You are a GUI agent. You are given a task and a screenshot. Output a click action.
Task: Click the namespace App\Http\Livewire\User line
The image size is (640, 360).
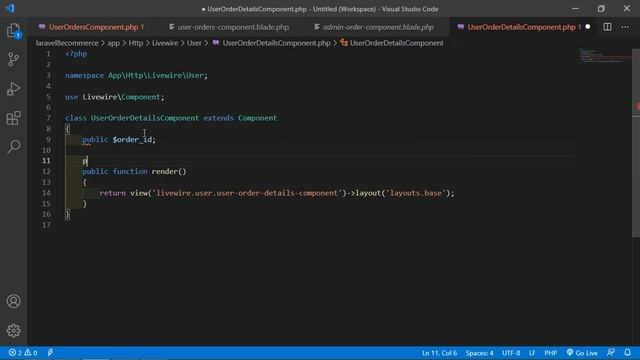pyautogui.click(x=136, y=76)
